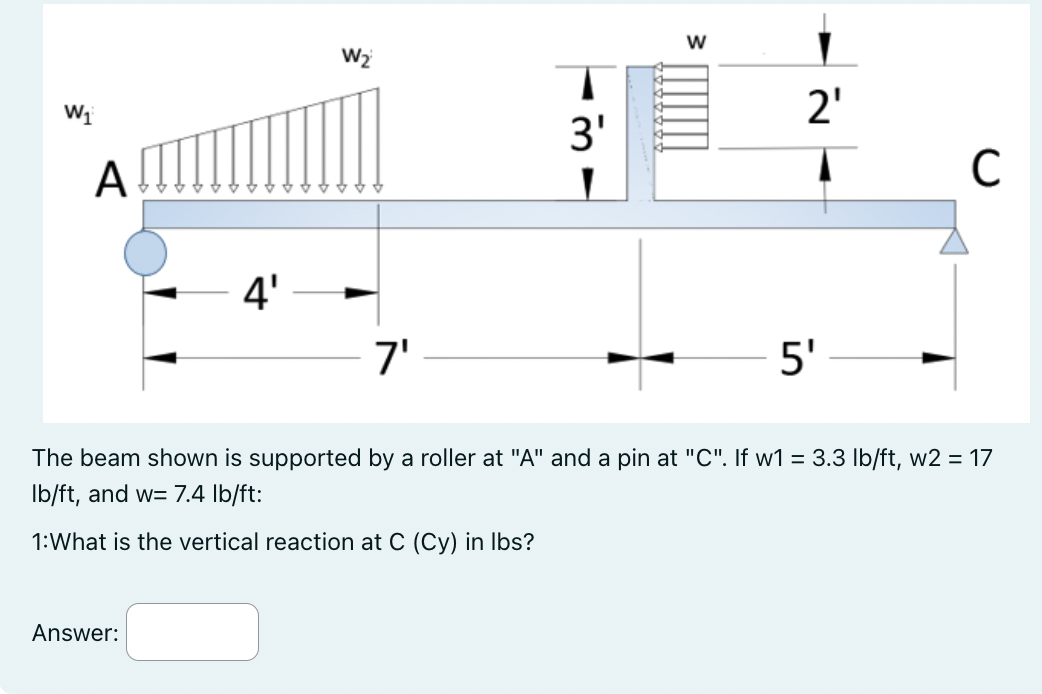Click the 2' height dimension label
Screen dimensions: 1042x694
(x=822, y=104)
